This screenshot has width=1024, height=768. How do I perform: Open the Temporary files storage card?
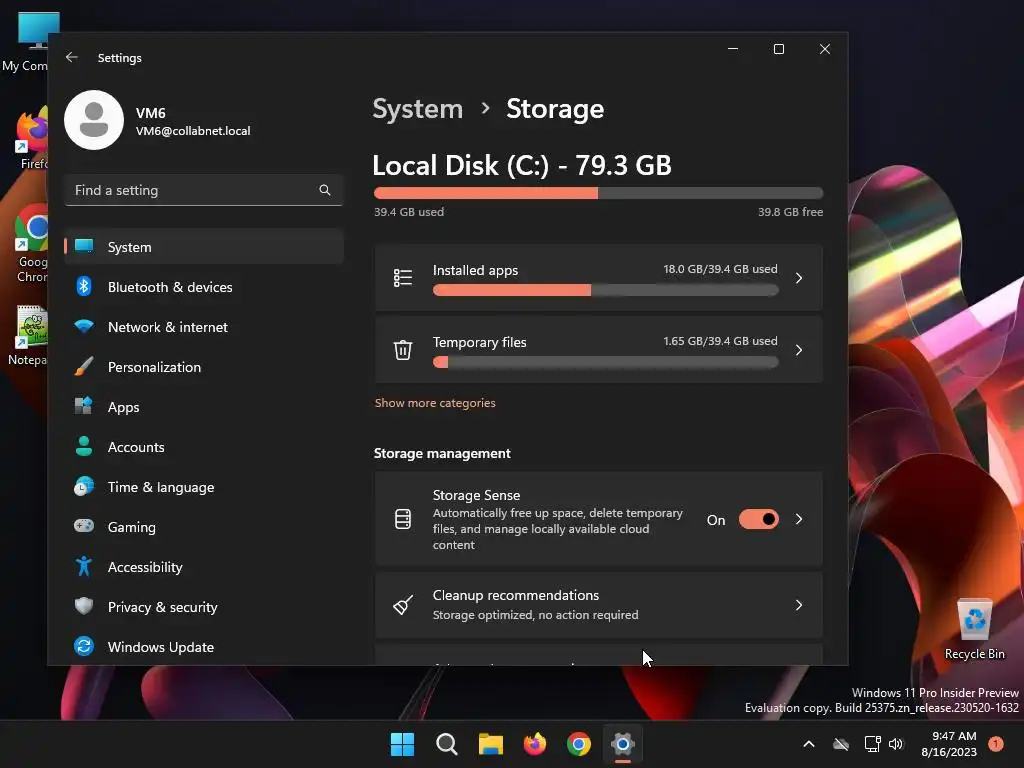pos(598,350)
